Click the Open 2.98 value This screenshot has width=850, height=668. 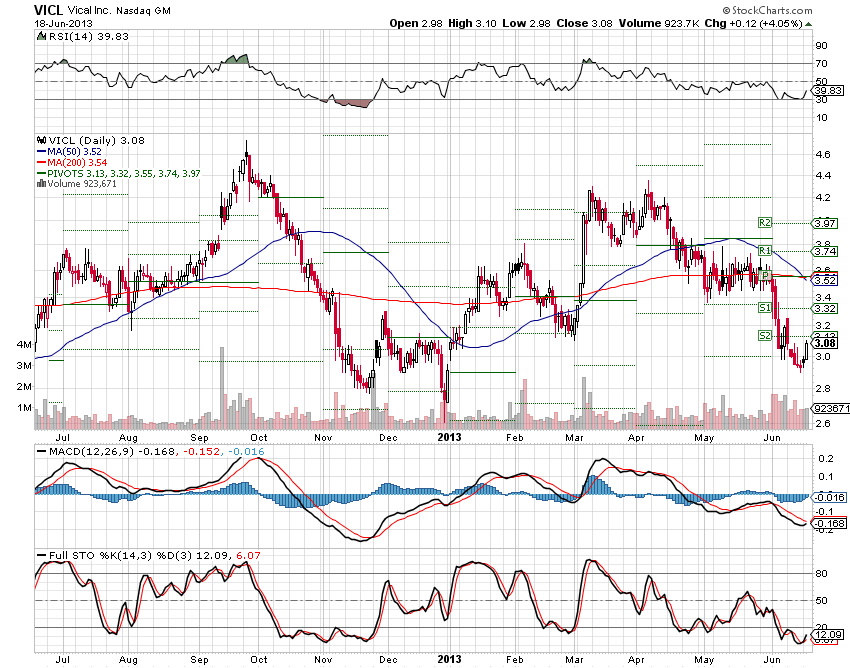(416, 23)
